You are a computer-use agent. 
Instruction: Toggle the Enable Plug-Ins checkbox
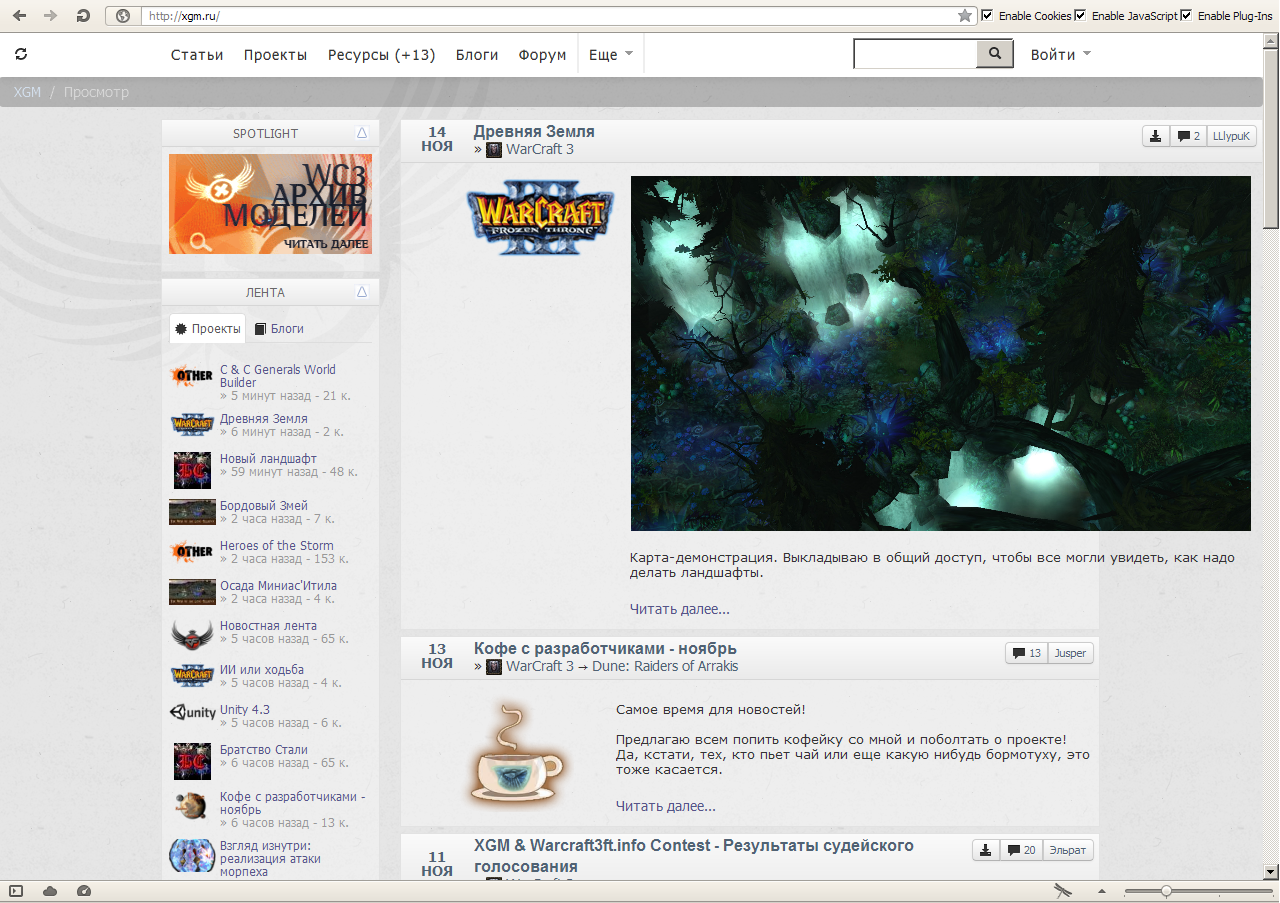[x=1187, y=16]
